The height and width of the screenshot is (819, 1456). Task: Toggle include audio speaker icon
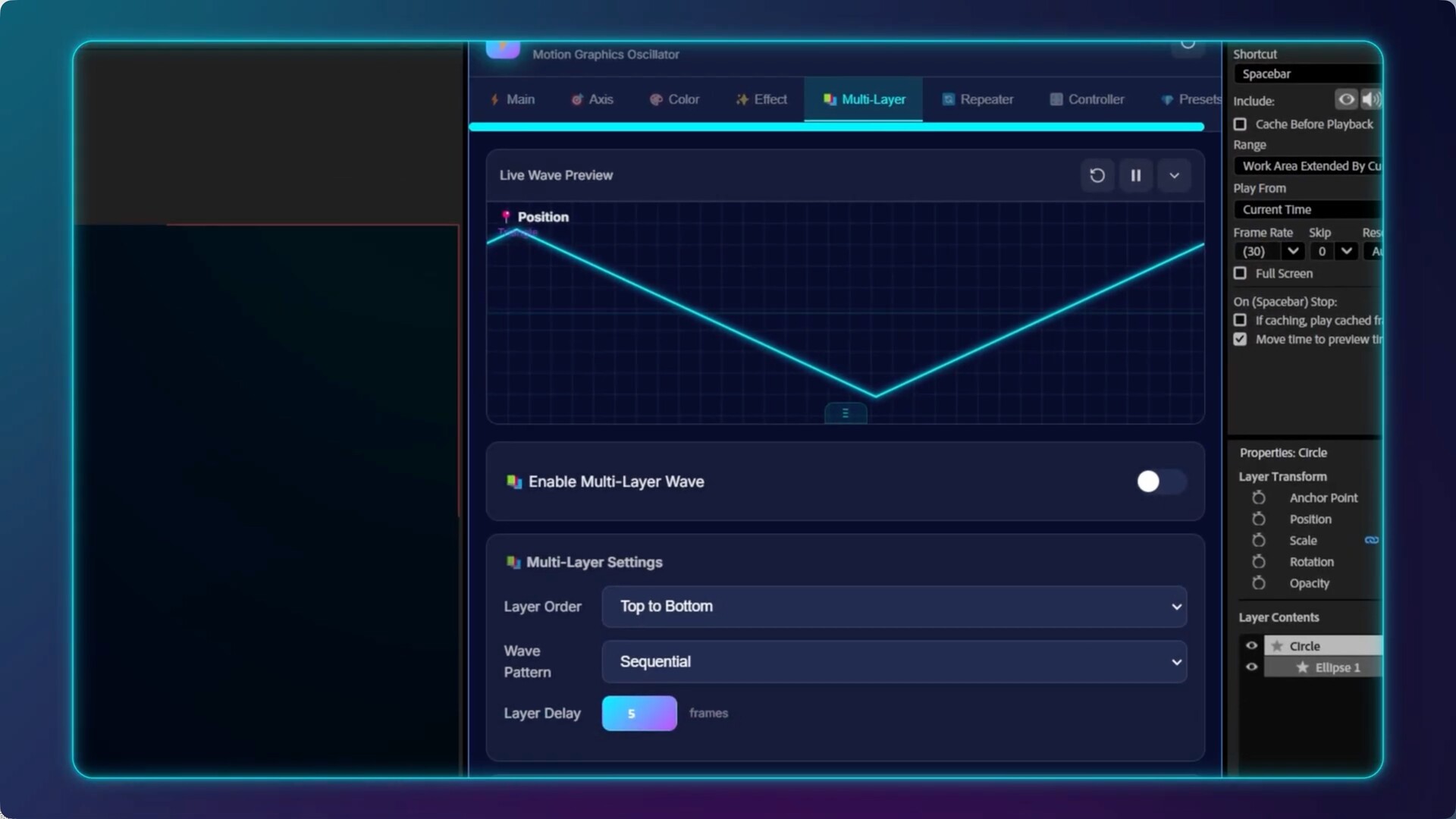(1370, 99)
